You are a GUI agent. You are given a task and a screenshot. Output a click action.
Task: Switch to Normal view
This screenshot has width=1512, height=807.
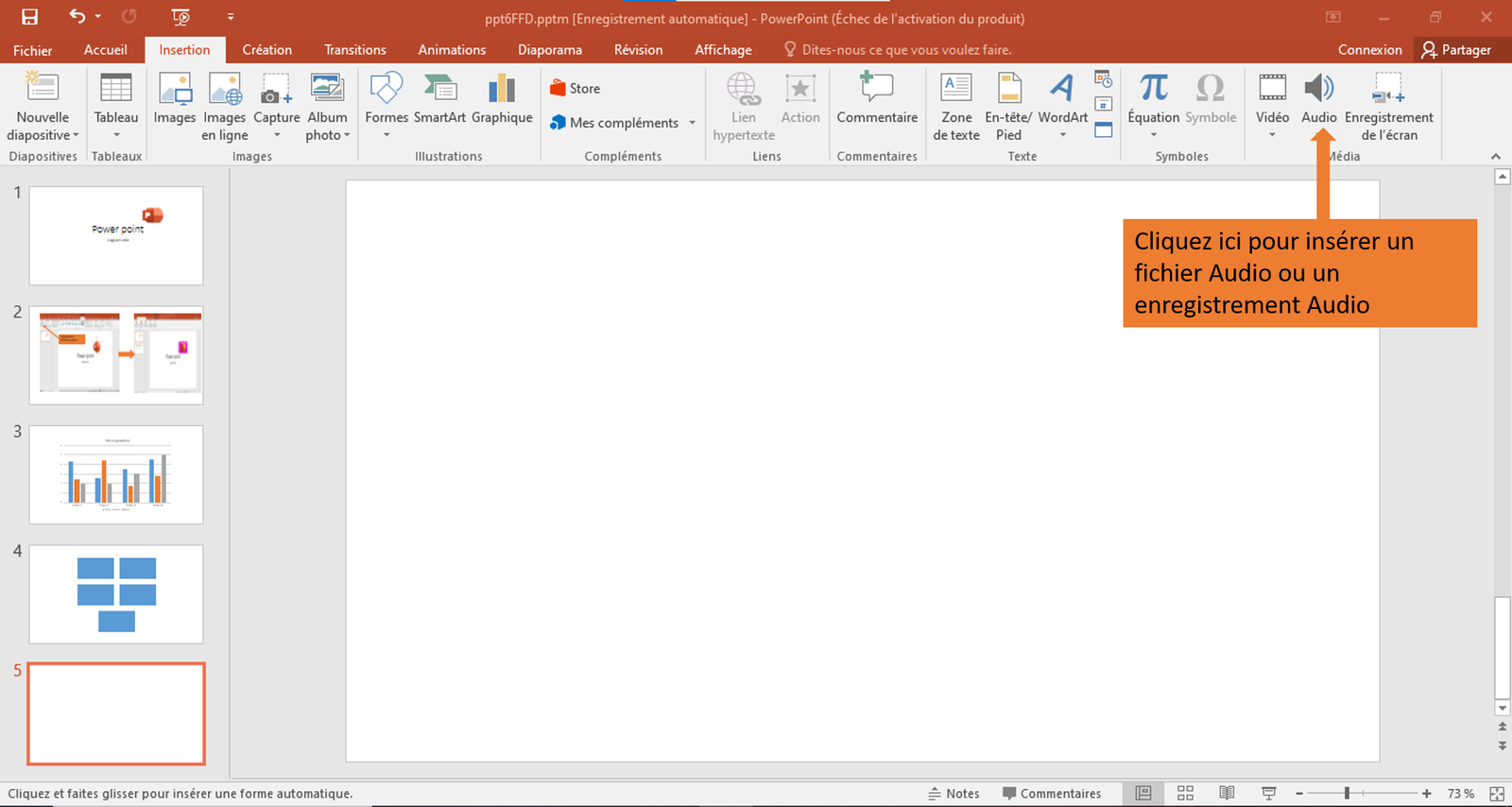coord(1143,794)
